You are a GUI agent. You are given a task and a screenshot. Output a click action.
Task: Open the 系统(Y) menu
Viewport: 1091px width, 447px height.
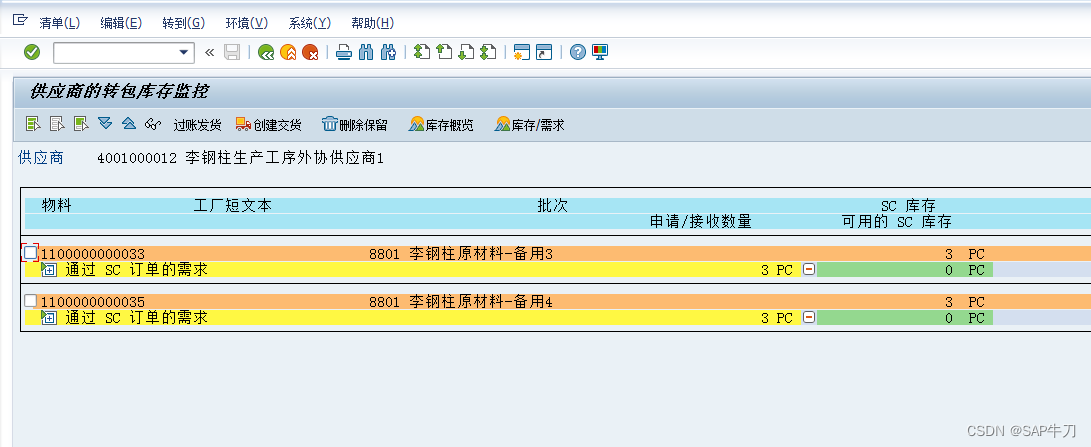pyautogui.click(x=310, y=23)
